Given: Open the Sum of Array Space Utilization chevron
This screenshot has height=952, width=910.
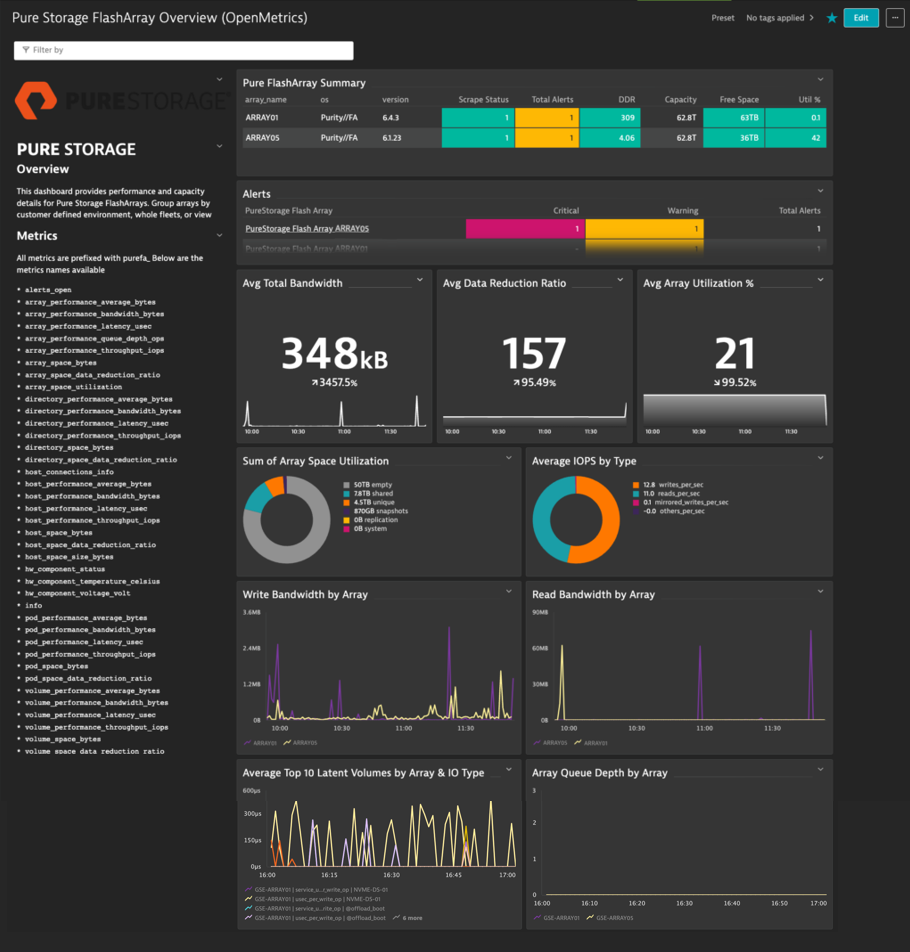Looking at the screenshot, I should pos(509,458).
